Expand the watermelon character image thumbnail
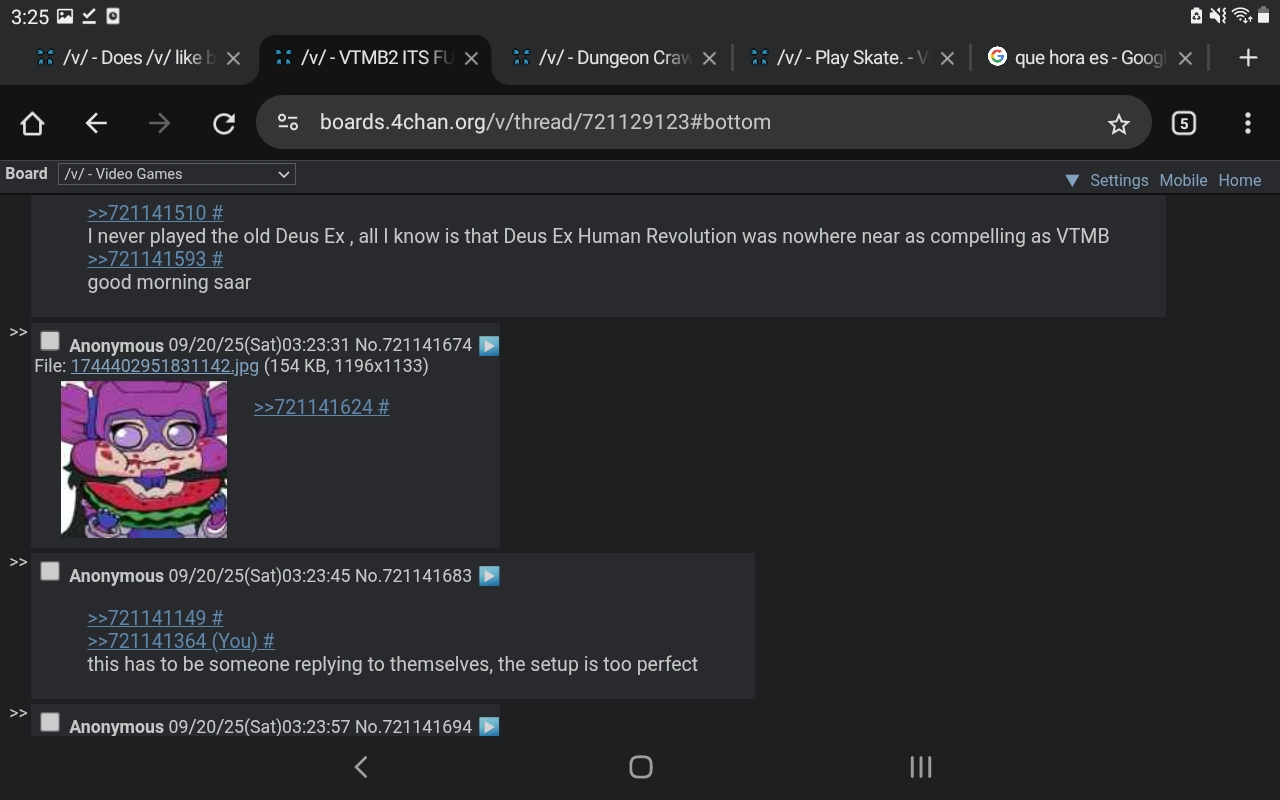 click(x=144, y=459)
